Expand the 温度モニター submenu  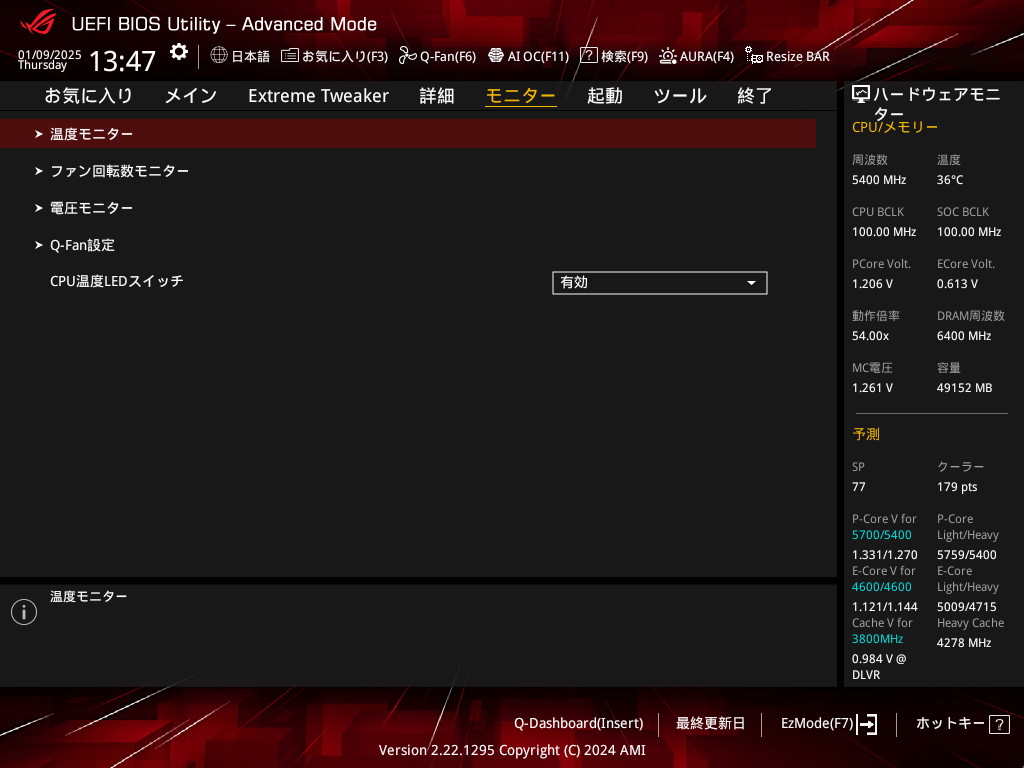(91, 134)
